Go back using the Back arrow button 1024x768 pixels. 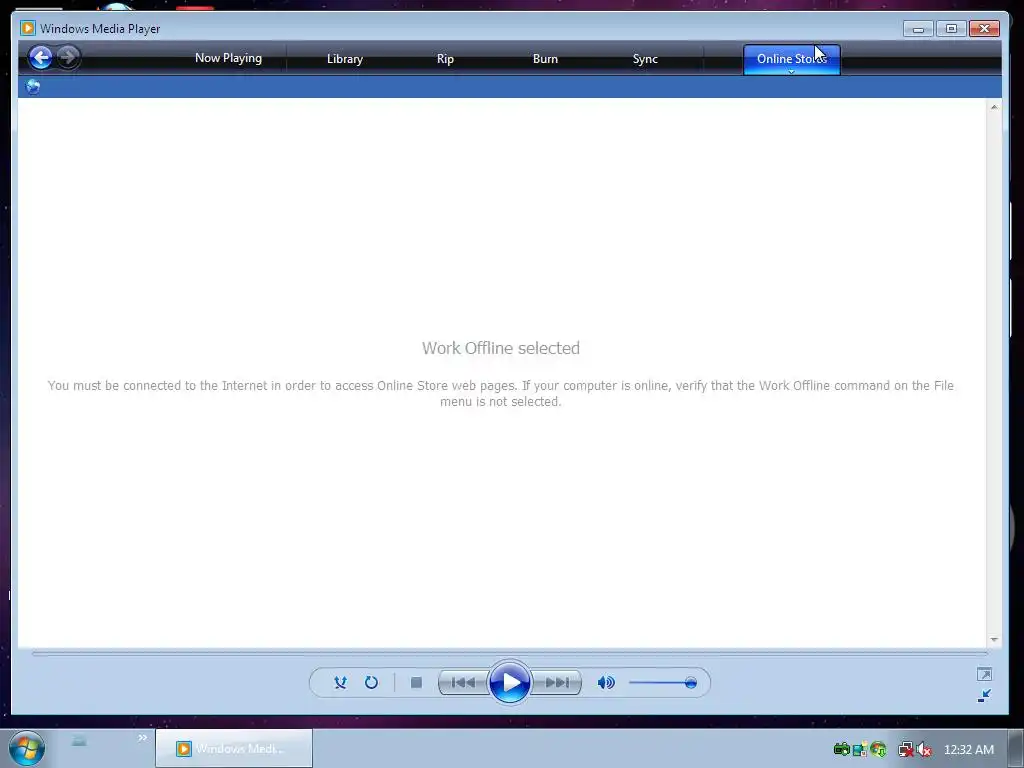tap(40, 57)
